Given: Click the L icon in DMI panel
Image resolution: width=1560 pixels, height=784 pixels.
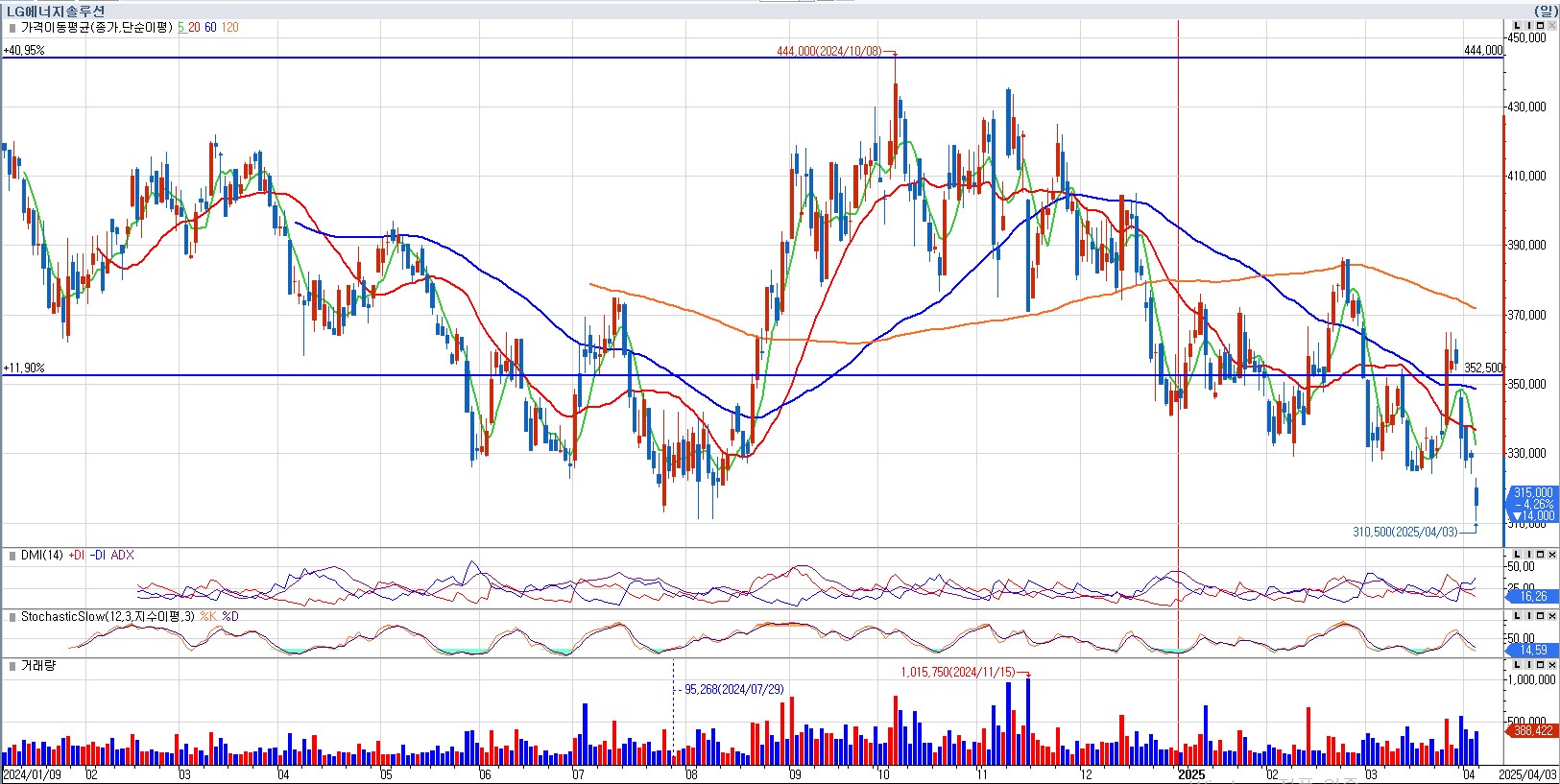Looking at the screenshot, I should (1519, 555).
